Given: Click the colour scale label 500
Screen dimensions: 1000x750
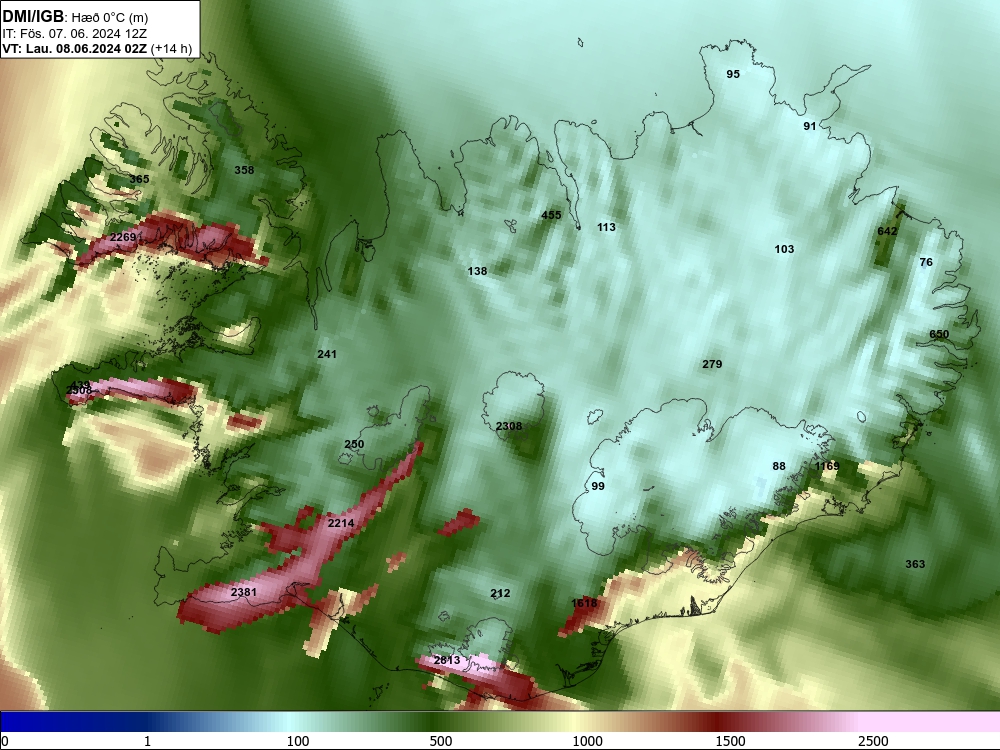Looking at the screenshot, I should [x=441, y=741].
